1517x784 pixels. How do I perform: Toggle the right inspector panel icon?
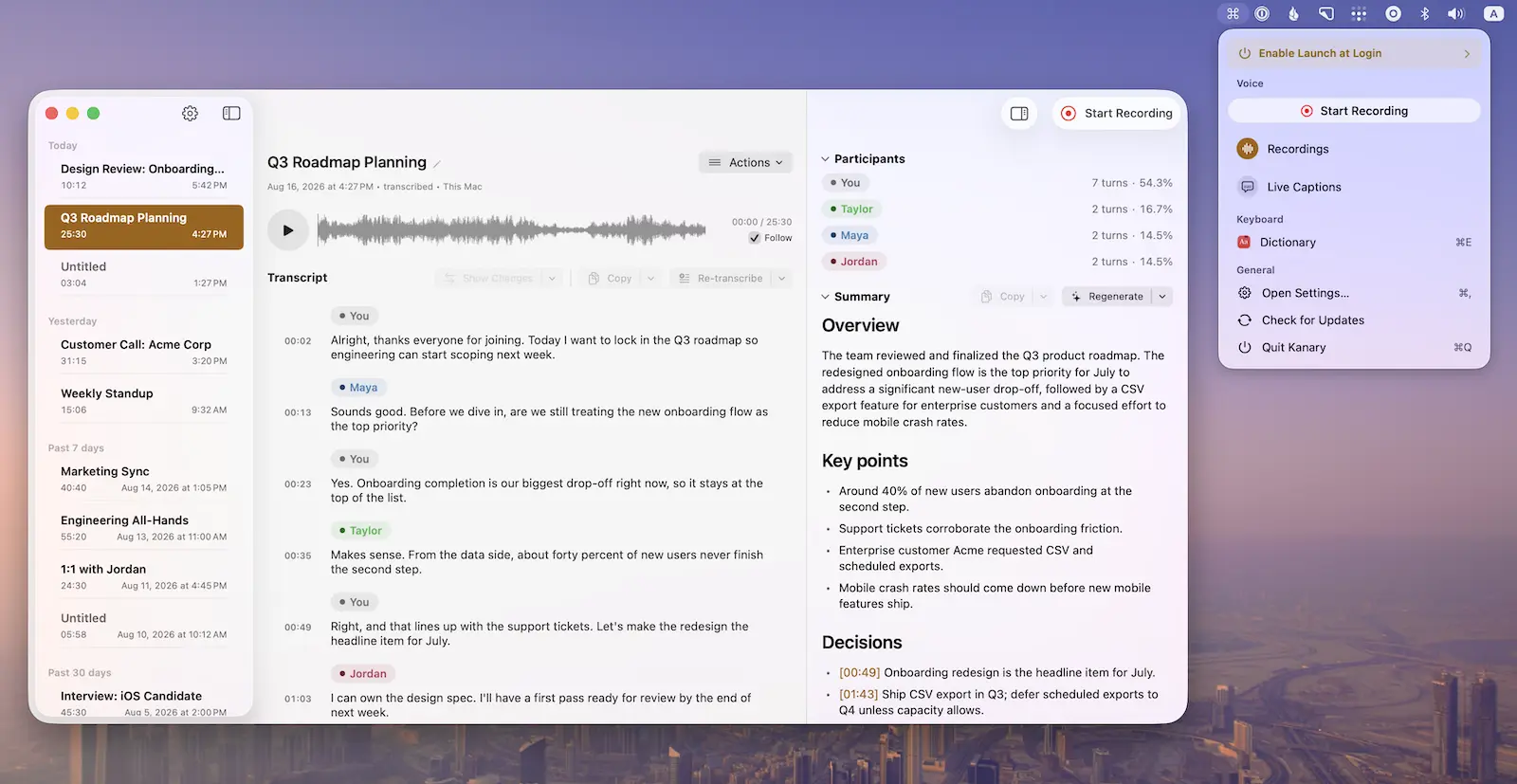tap(1019, 113)
